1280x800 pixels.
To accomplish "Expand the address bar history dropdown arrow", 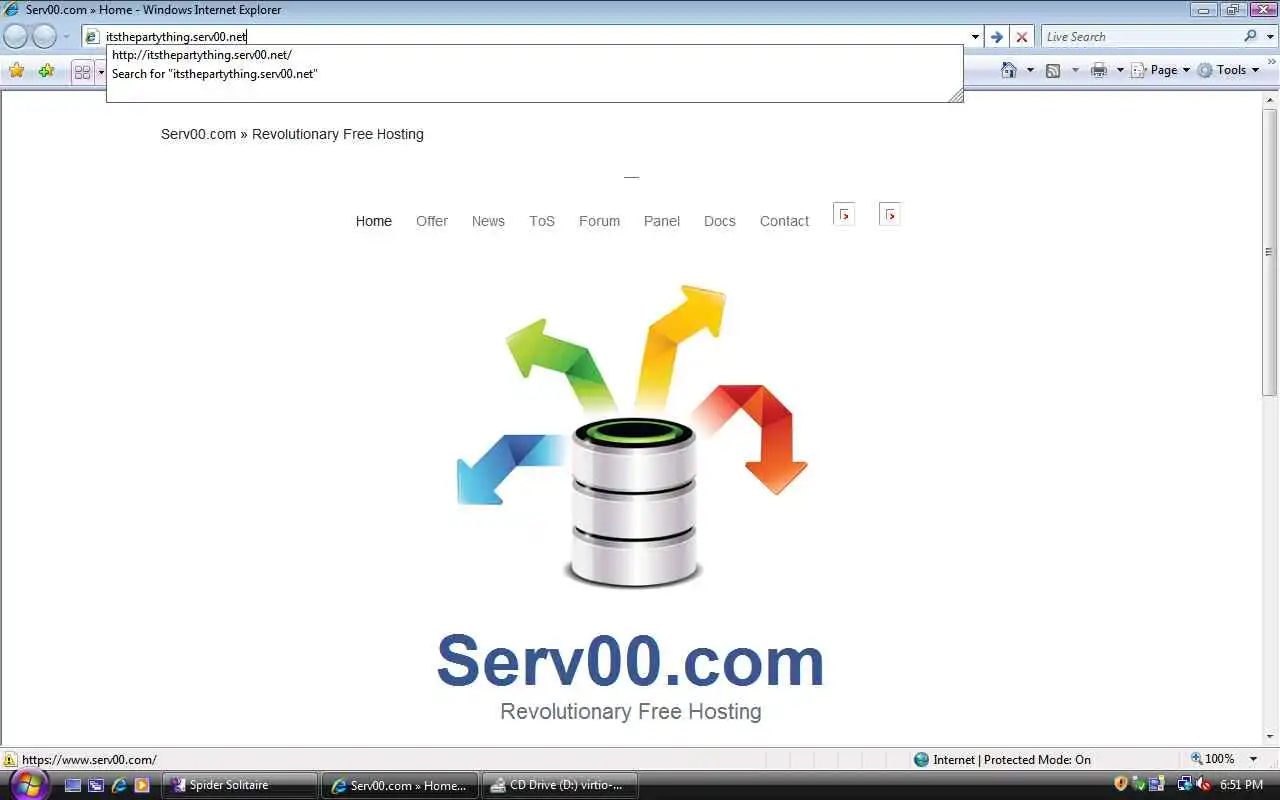I will point(975,37).
